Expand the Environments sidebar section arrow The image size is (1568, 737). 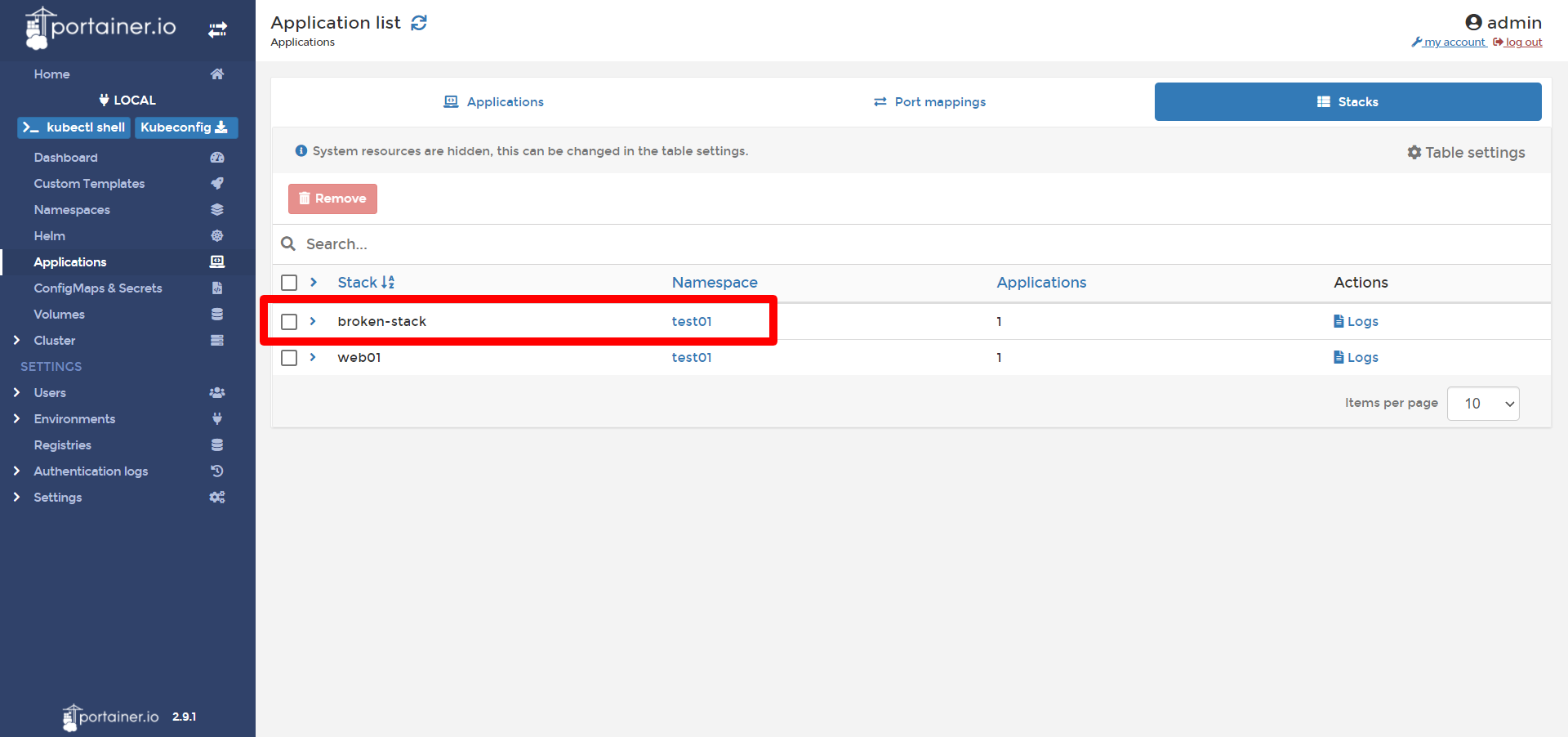point(16,418)
